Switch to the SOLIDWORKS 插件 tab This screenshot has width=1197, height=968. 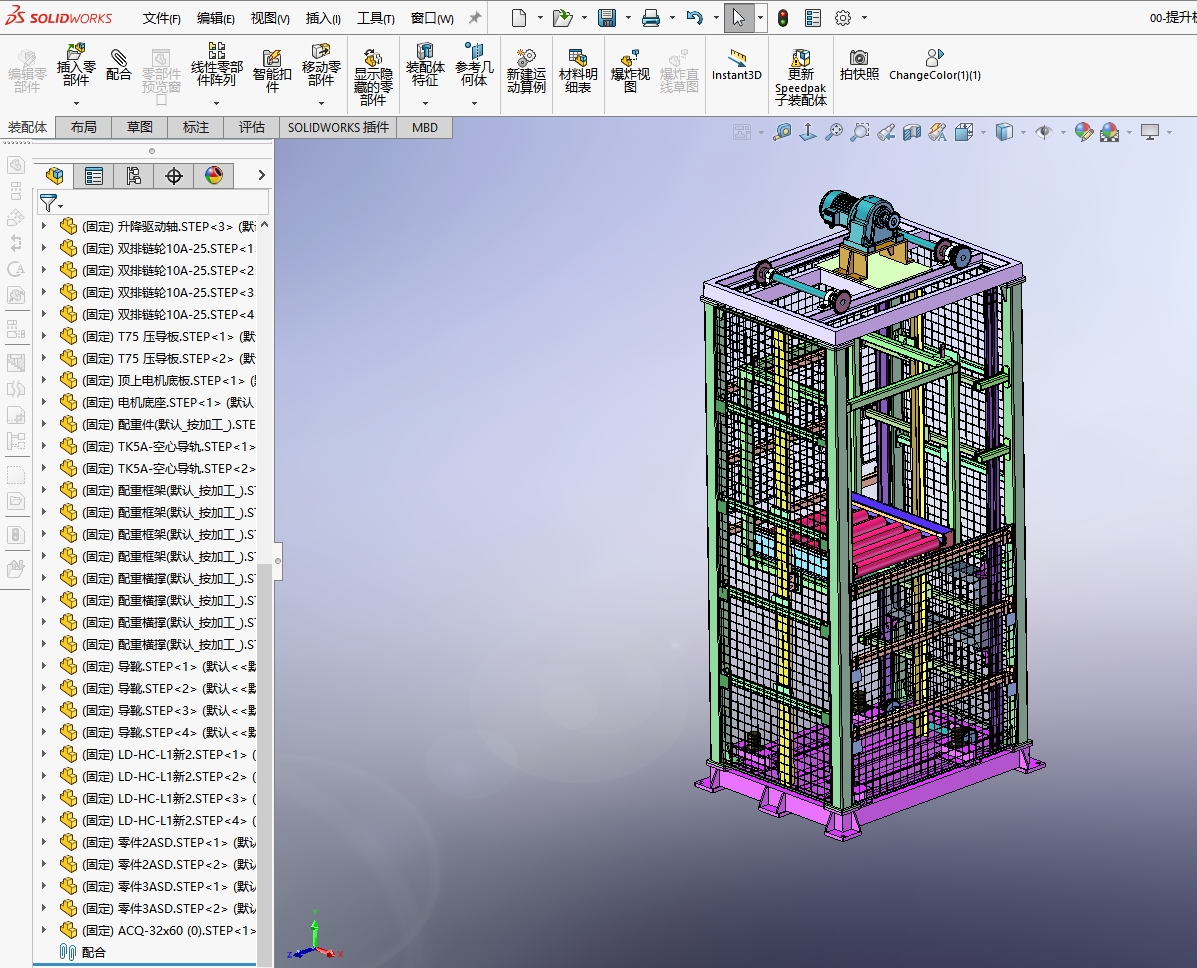click(x=338, y=127)
